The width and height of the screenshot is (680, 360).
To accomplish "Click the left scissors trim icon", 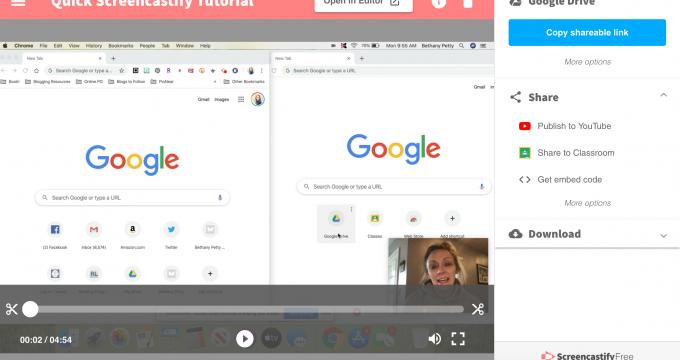I will (12, 309).
